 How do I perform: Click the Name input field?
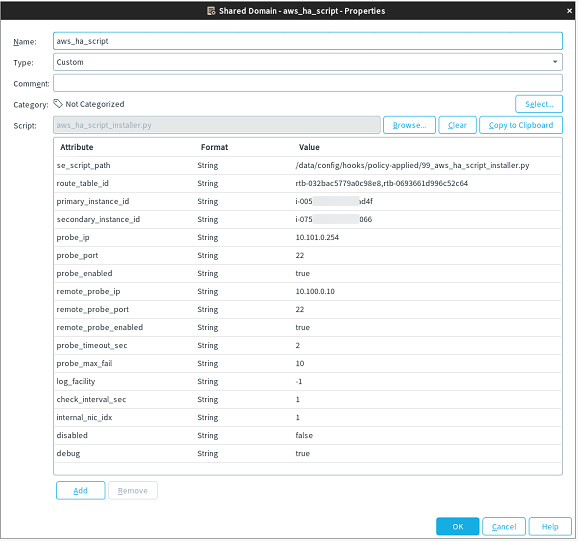click(x=308, y=41)
